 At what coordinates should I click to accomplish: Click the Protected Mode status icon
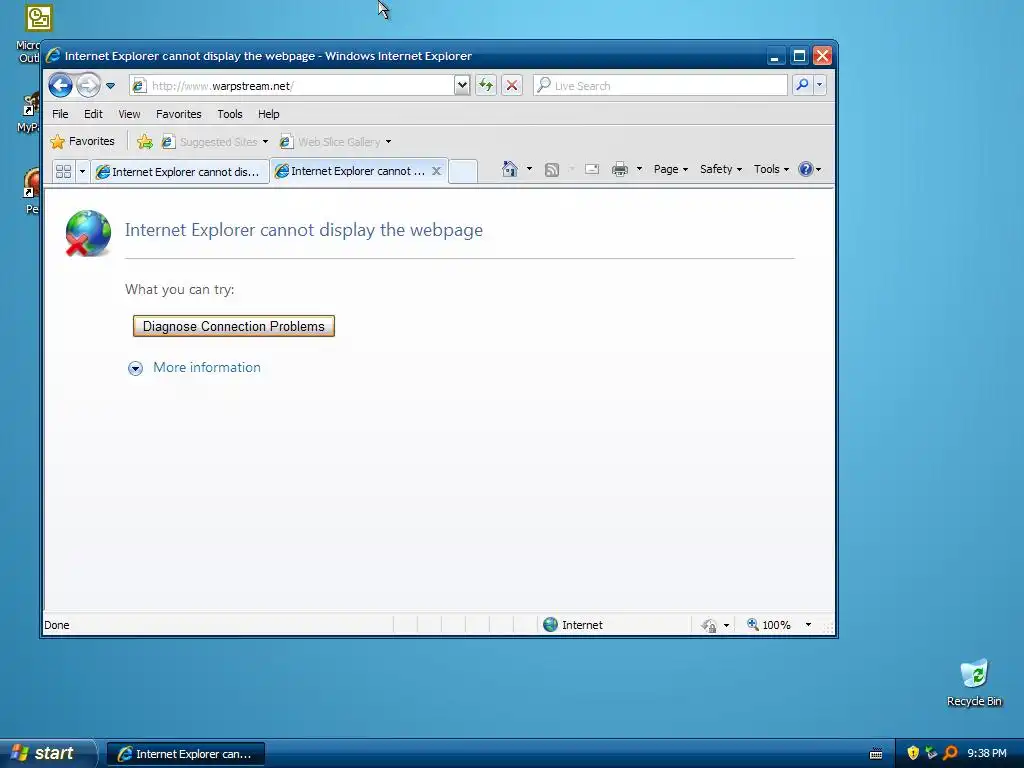click(709, 626)
